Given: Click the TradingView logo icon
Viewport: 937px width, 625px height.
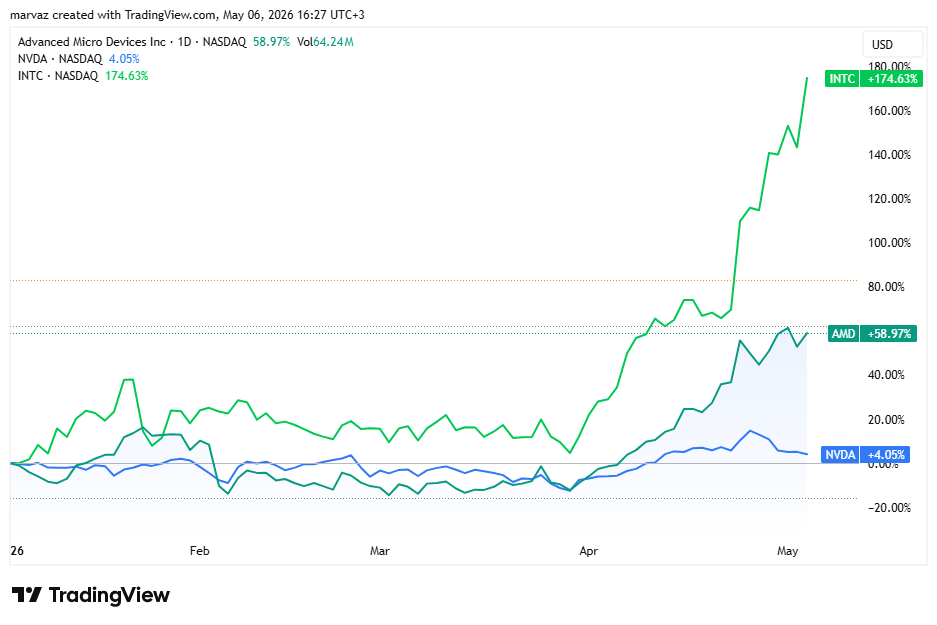Looking at the screenshot, I should (27, 595).
